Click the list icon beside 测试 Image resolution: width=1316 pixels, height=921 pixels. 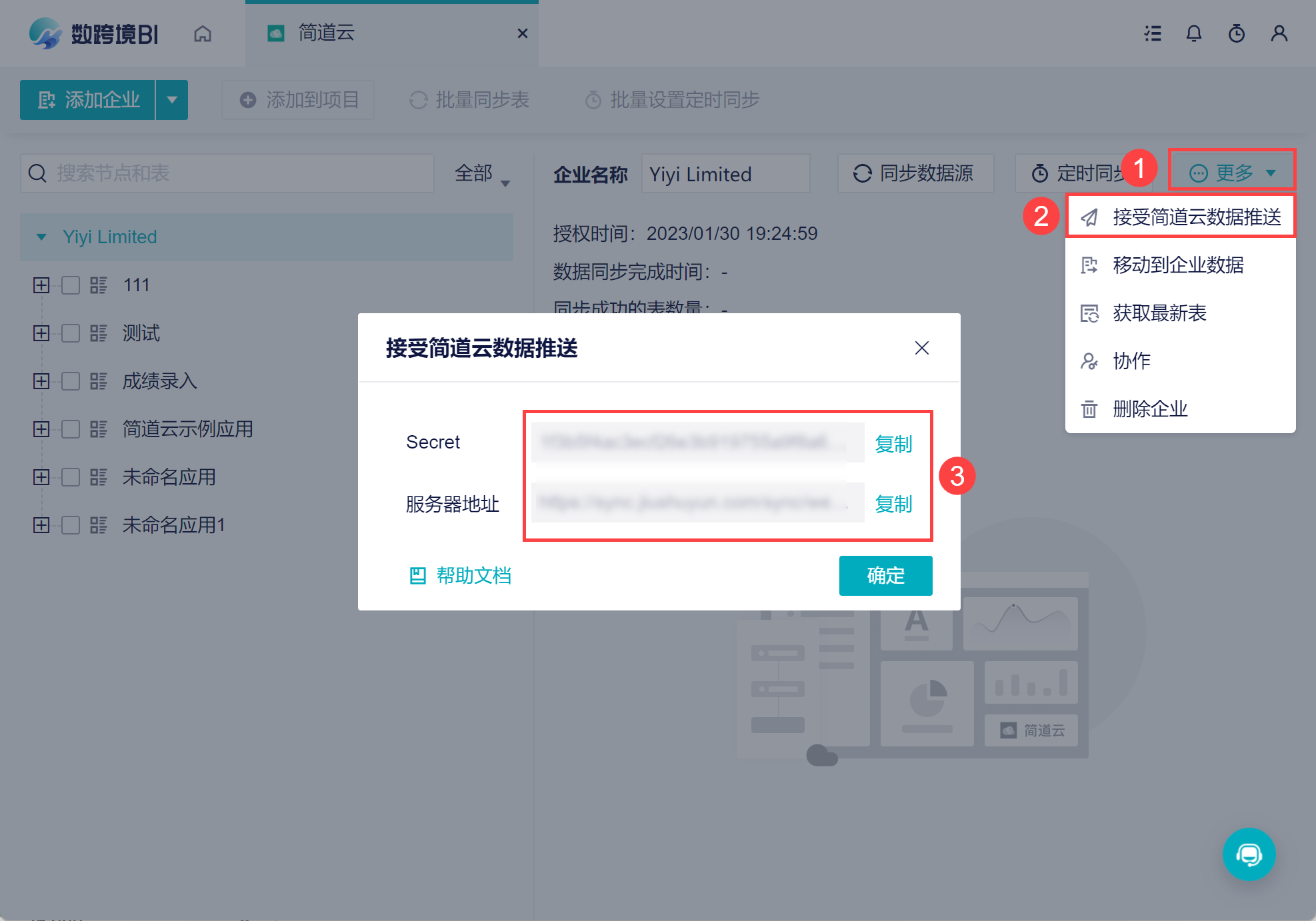coord(99,333)
